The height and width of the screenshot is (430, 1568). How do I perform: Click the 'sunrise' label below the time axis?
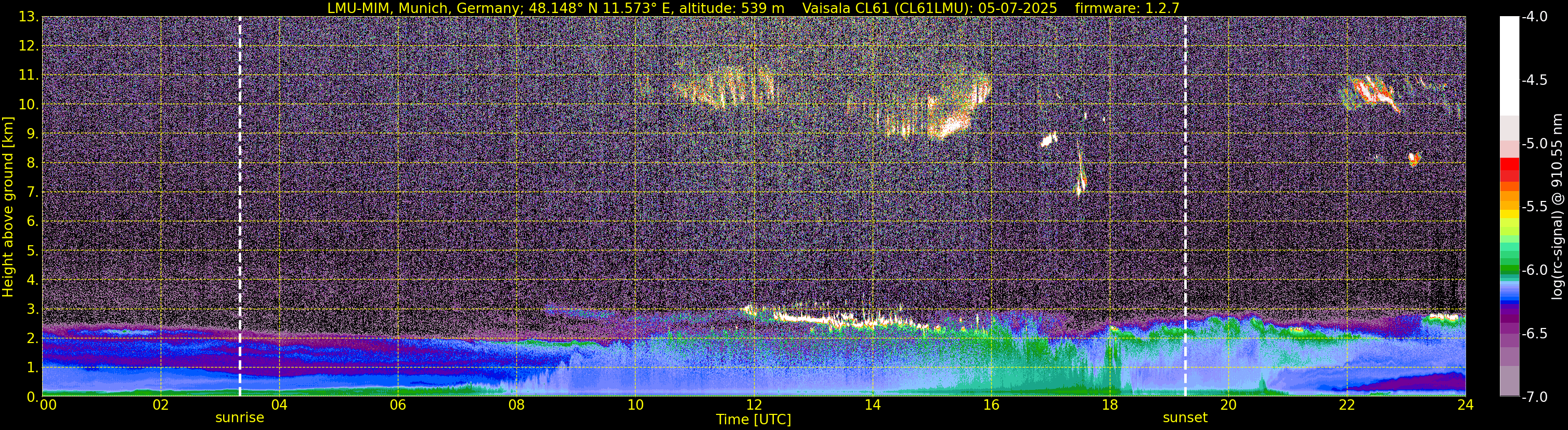pos(240,418)
